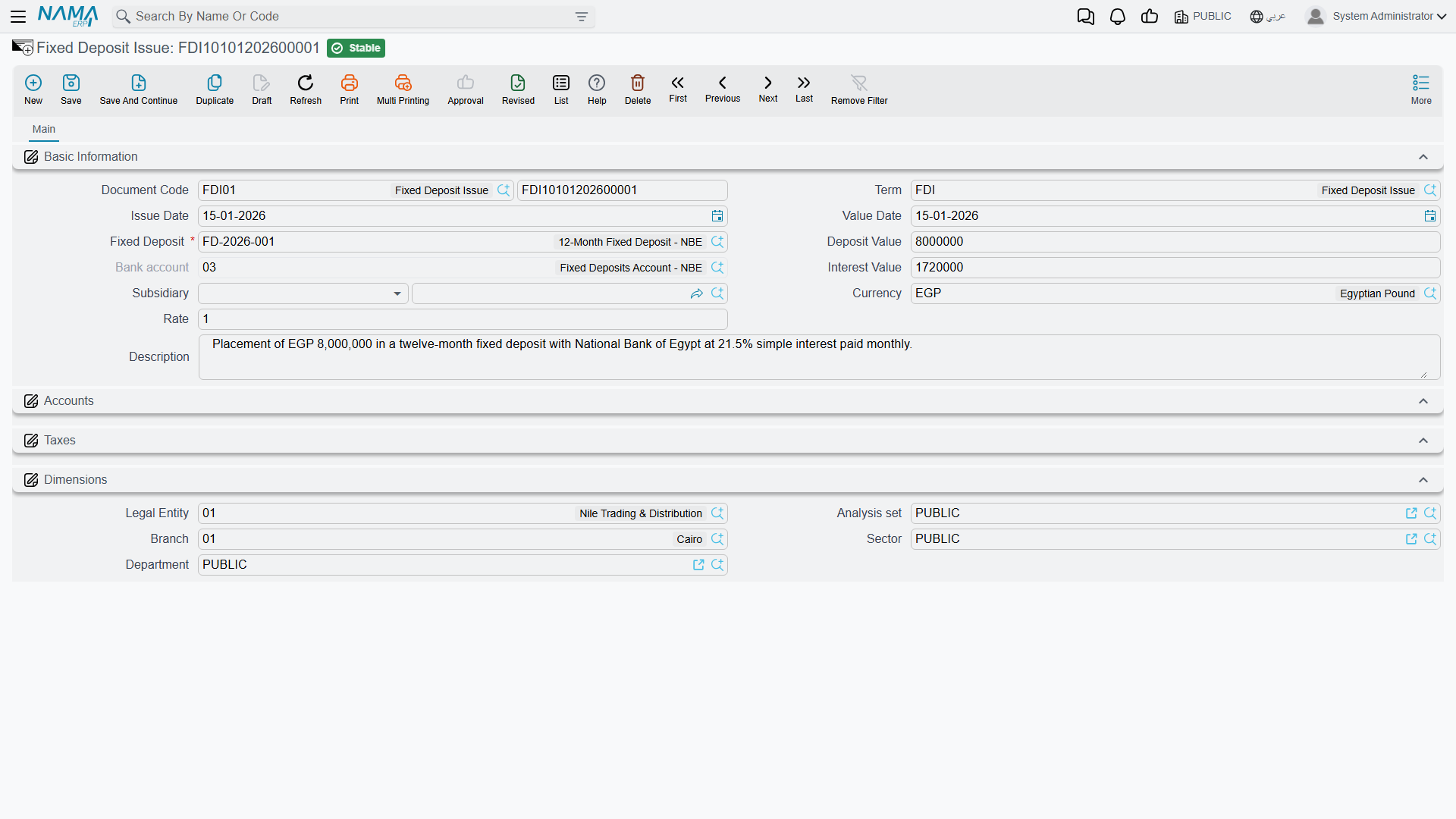This screenshot has width=1456, height=819.
Task: Click the thumbs-up feedback icon
Action: point(1150,17)
